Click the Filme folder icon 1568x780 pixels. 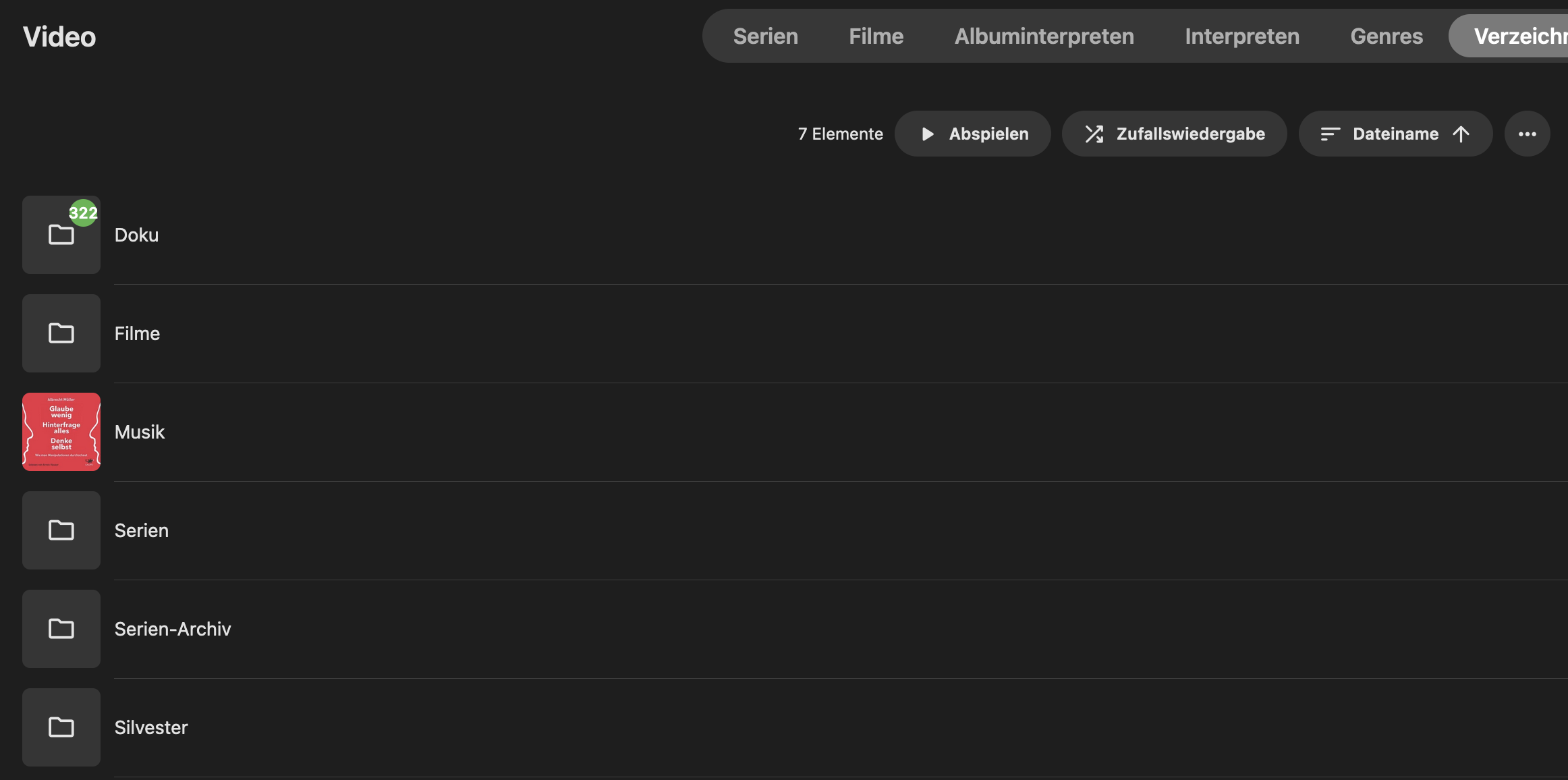tap(61, 333)
